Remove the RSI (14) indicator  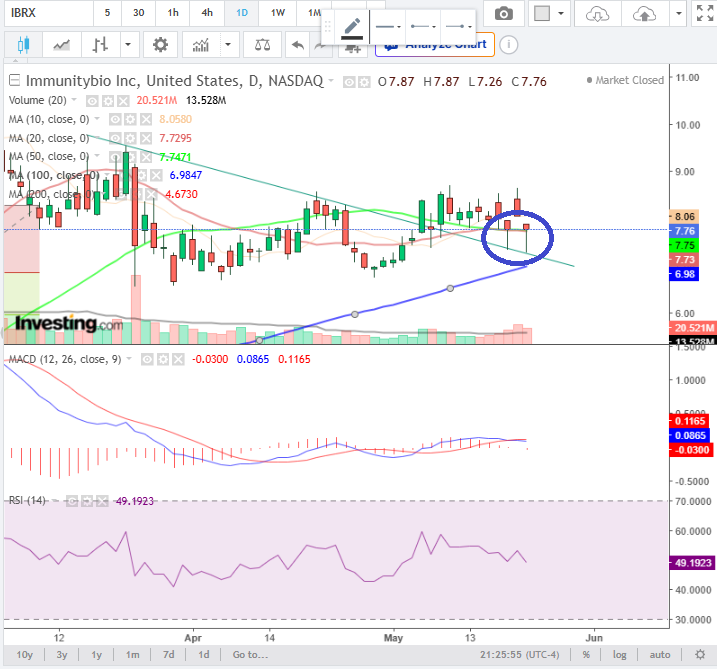tap(102, 502)
